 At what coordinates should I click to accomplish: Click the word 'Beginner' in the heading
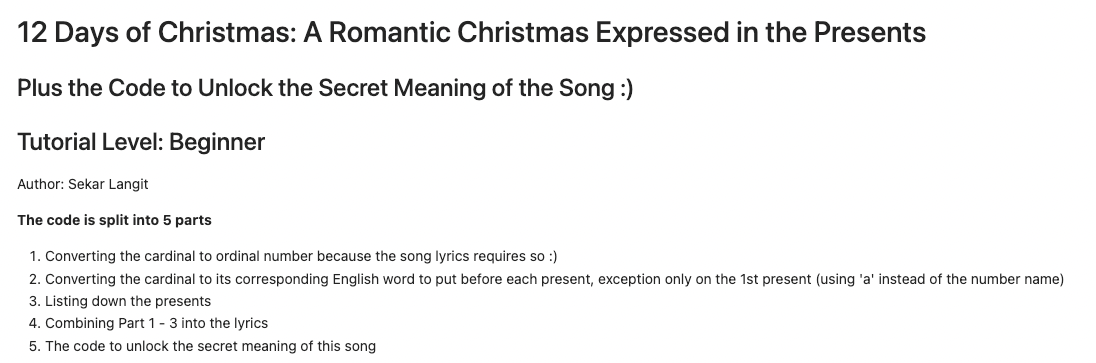click(217, 141)
